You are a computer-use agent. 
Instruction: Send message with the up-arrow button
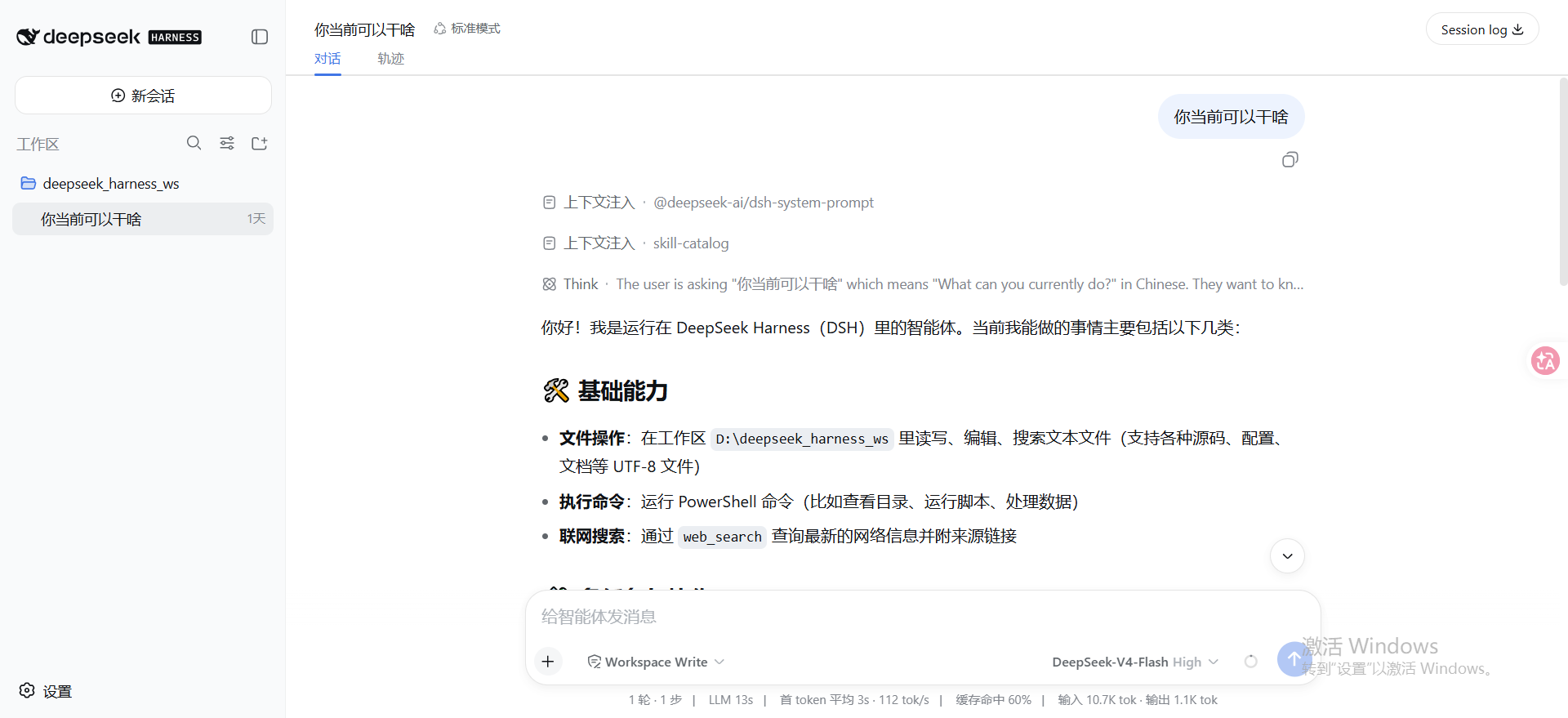click(1294, 658)
